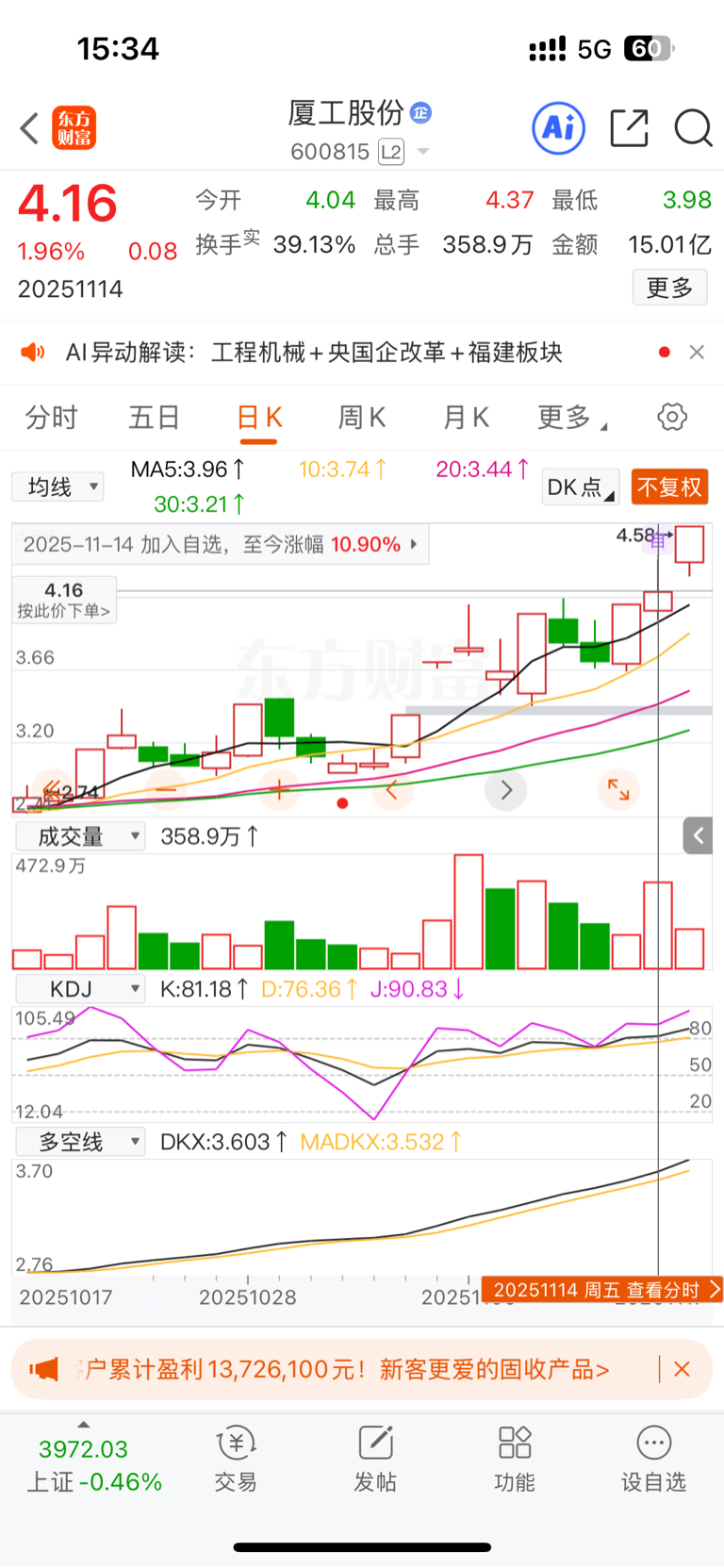Tap 按此价下单 order button
This screenshot has width=724, height=1568.
click(64, 600)
